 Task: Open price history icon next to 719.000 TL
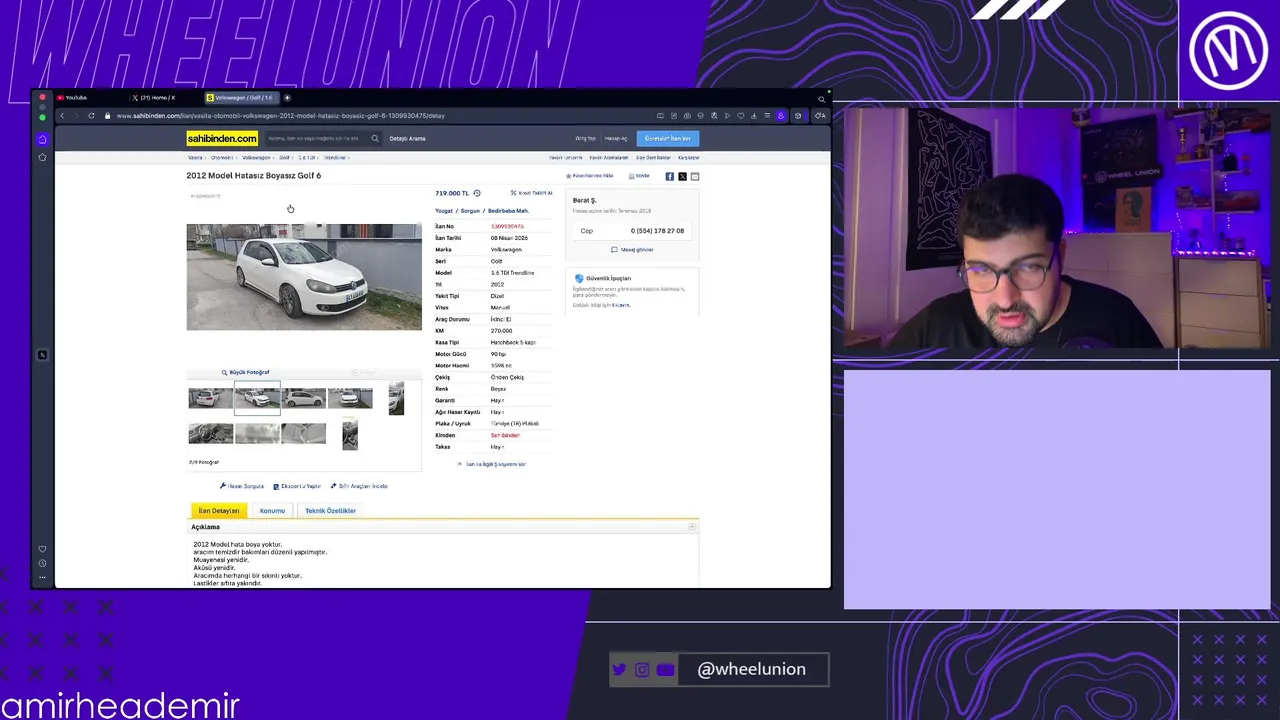click(x=477, y=193)
